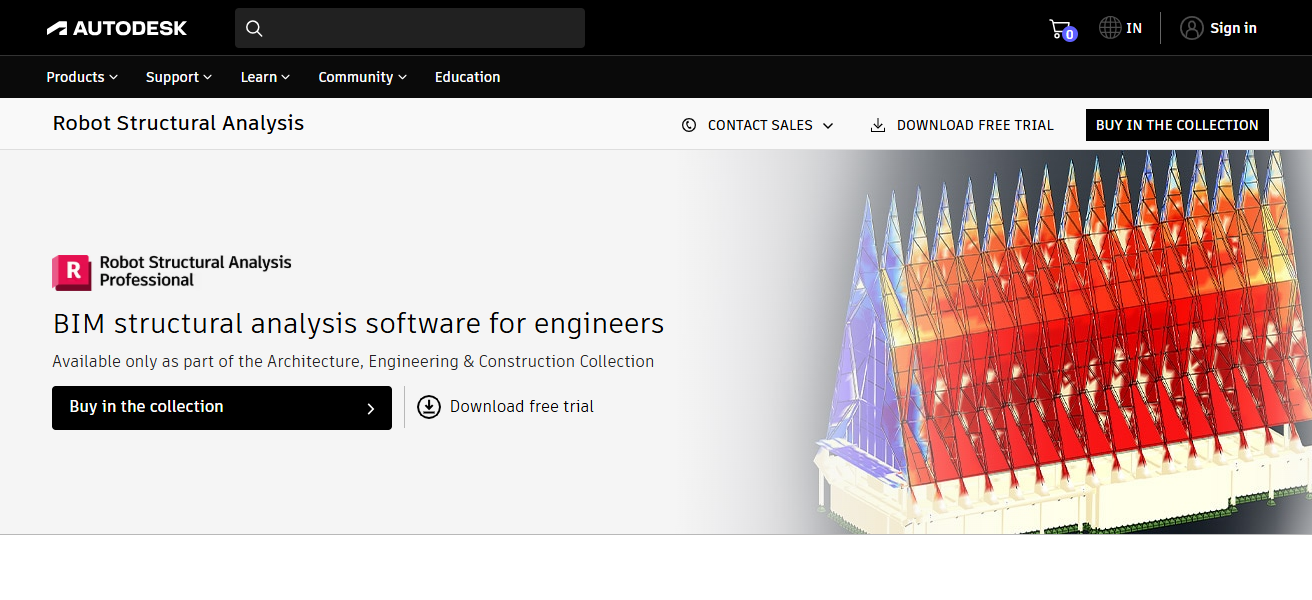Screen dimensions: 1312x600
Task: Expand the Community menu
Action: (x=362, y=77)
